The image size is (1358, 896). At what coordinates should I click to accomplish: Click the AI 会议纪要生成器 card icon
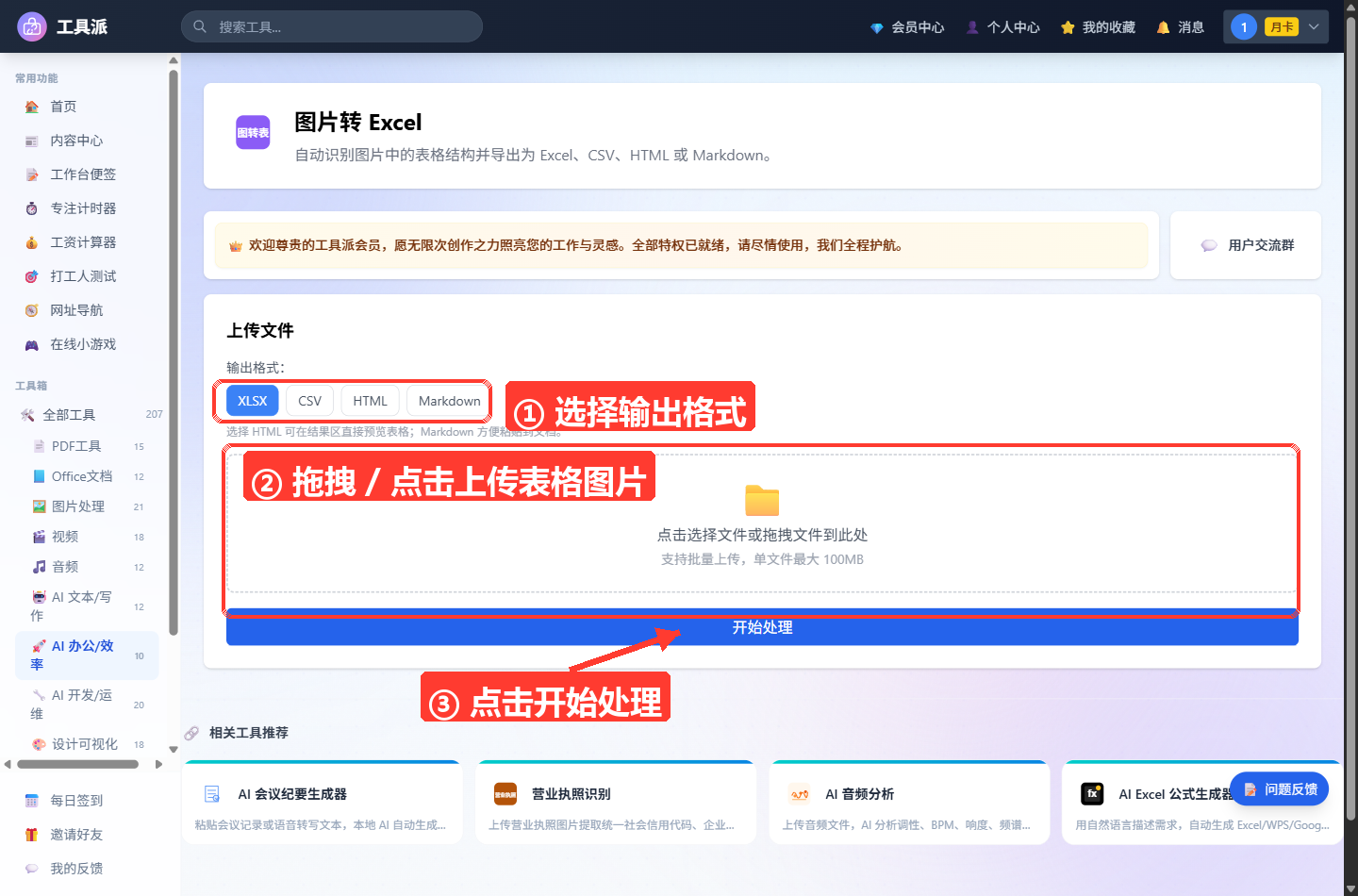(x=212, y=794)
